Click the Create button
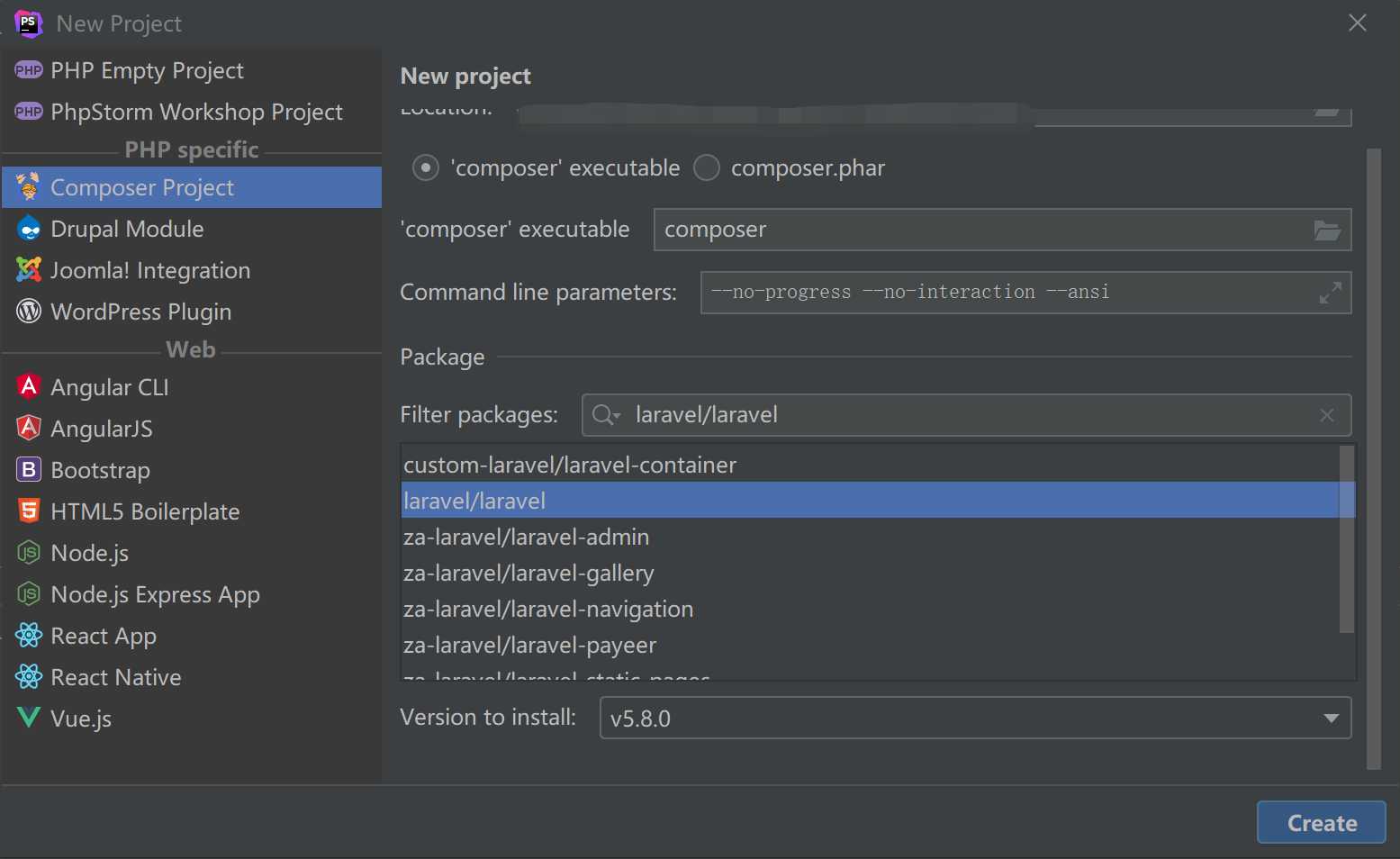Viewport: 1400px width, 859px height. click(1321, 822)
